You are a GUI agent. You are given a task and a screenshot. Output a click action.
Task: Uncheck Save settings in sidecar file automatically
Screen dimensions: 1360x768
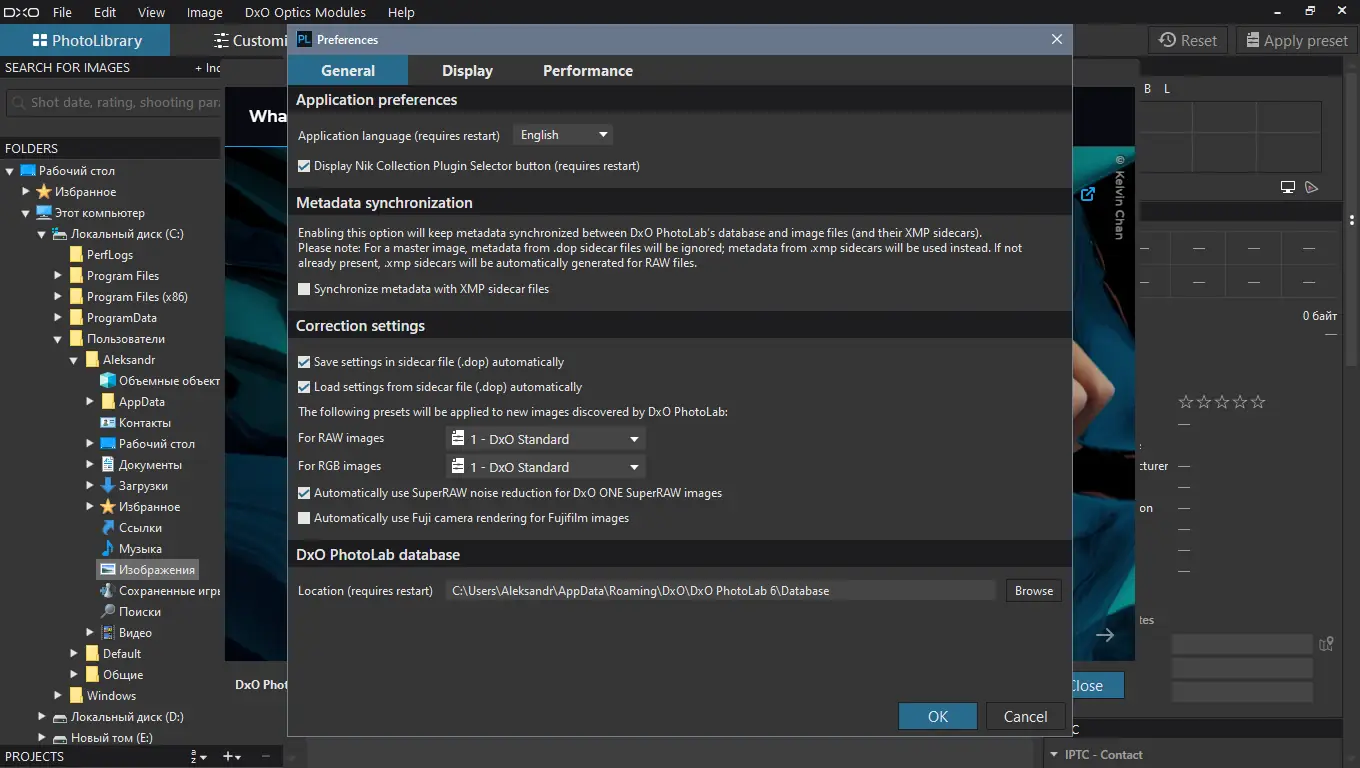[305, 362]
